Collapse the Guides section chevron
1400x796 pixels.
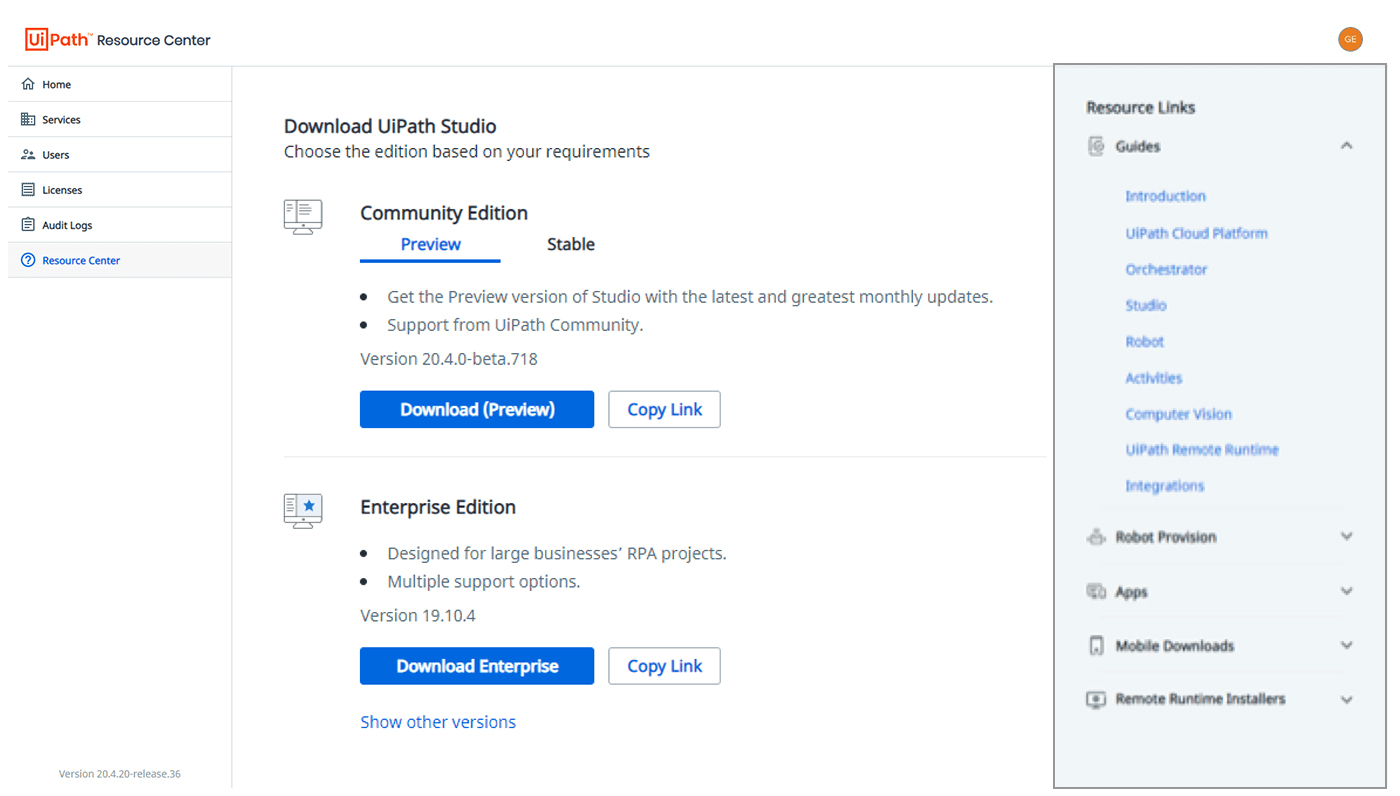[1346, 146]
